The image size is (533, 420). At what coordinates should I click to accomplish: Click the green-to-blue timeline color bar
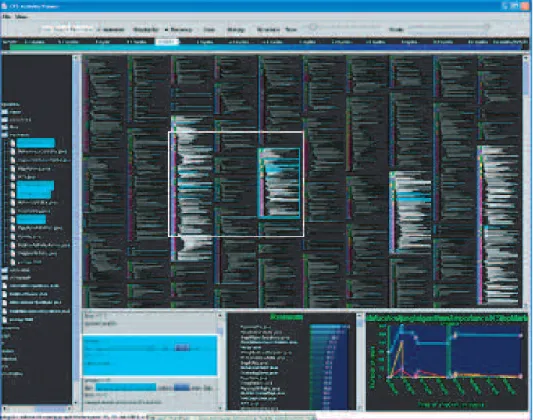pyautogui.click(x=266, y=48)
